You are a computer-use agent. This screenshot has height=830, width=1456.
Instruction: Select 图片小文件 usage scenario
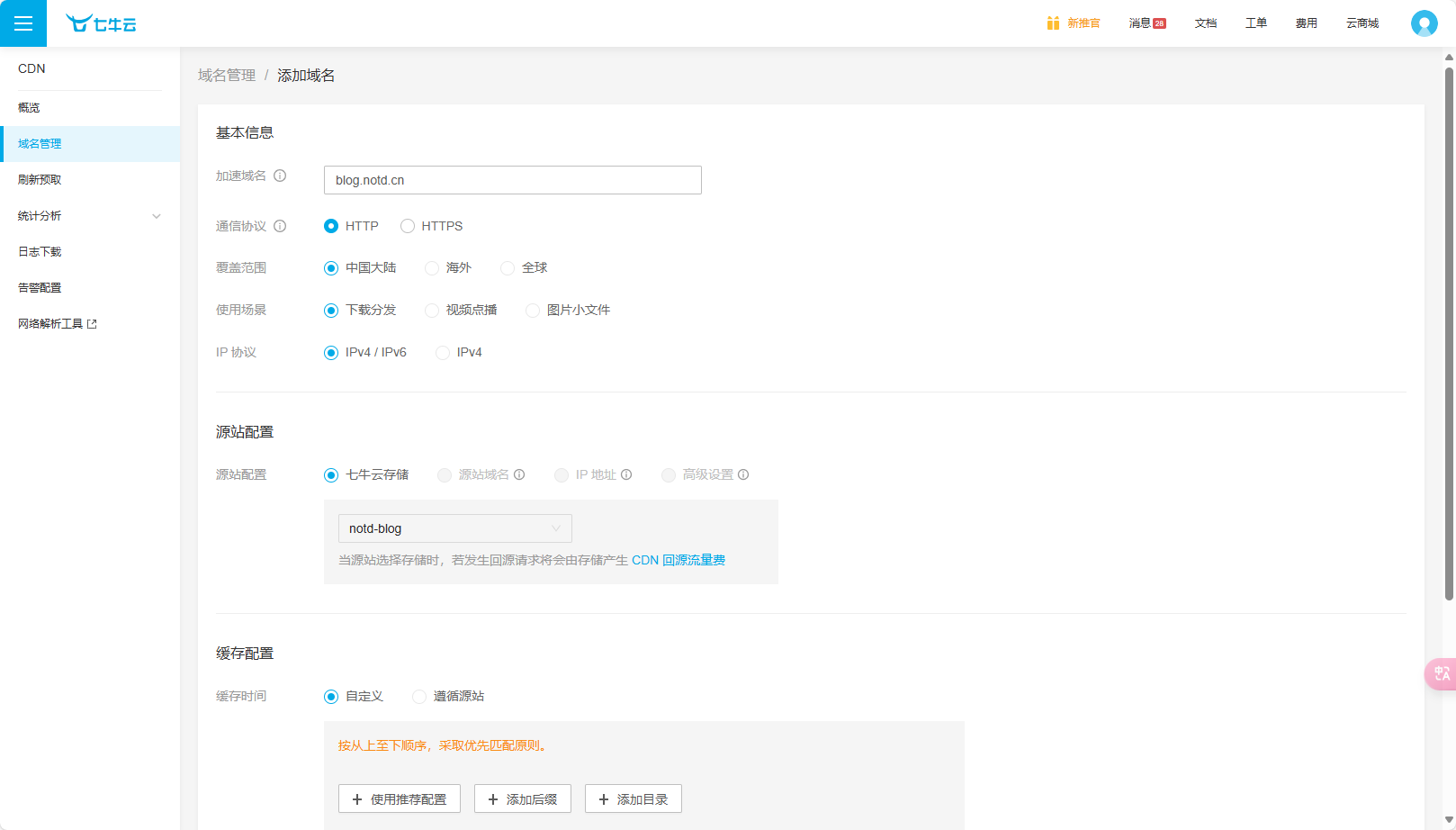pos(533,311)
